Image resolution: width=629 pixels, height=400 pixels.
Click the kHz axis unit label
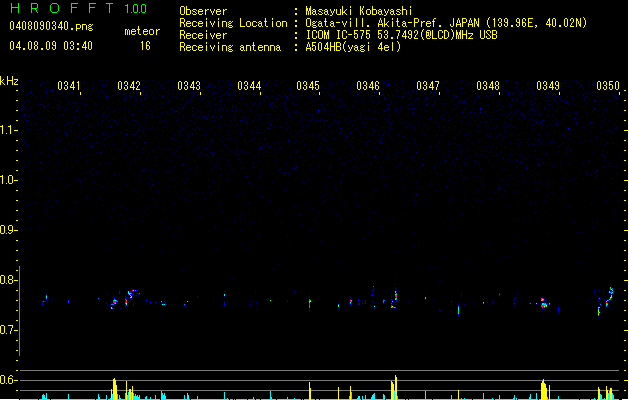click(9, 81)
